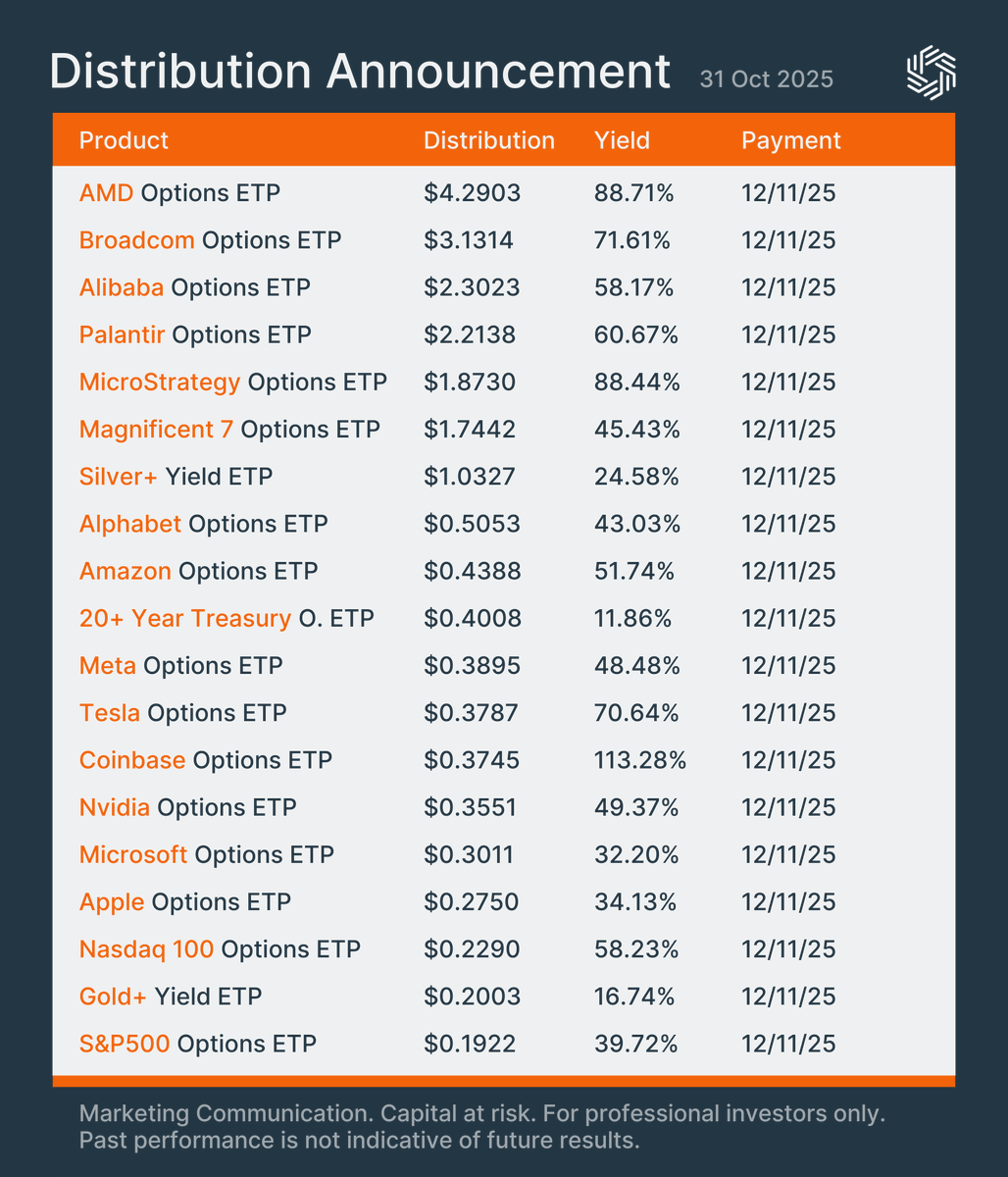Click the Distribution column header
The image size is (1008, 1177).
pyautogui.click(x=488, y=140)
